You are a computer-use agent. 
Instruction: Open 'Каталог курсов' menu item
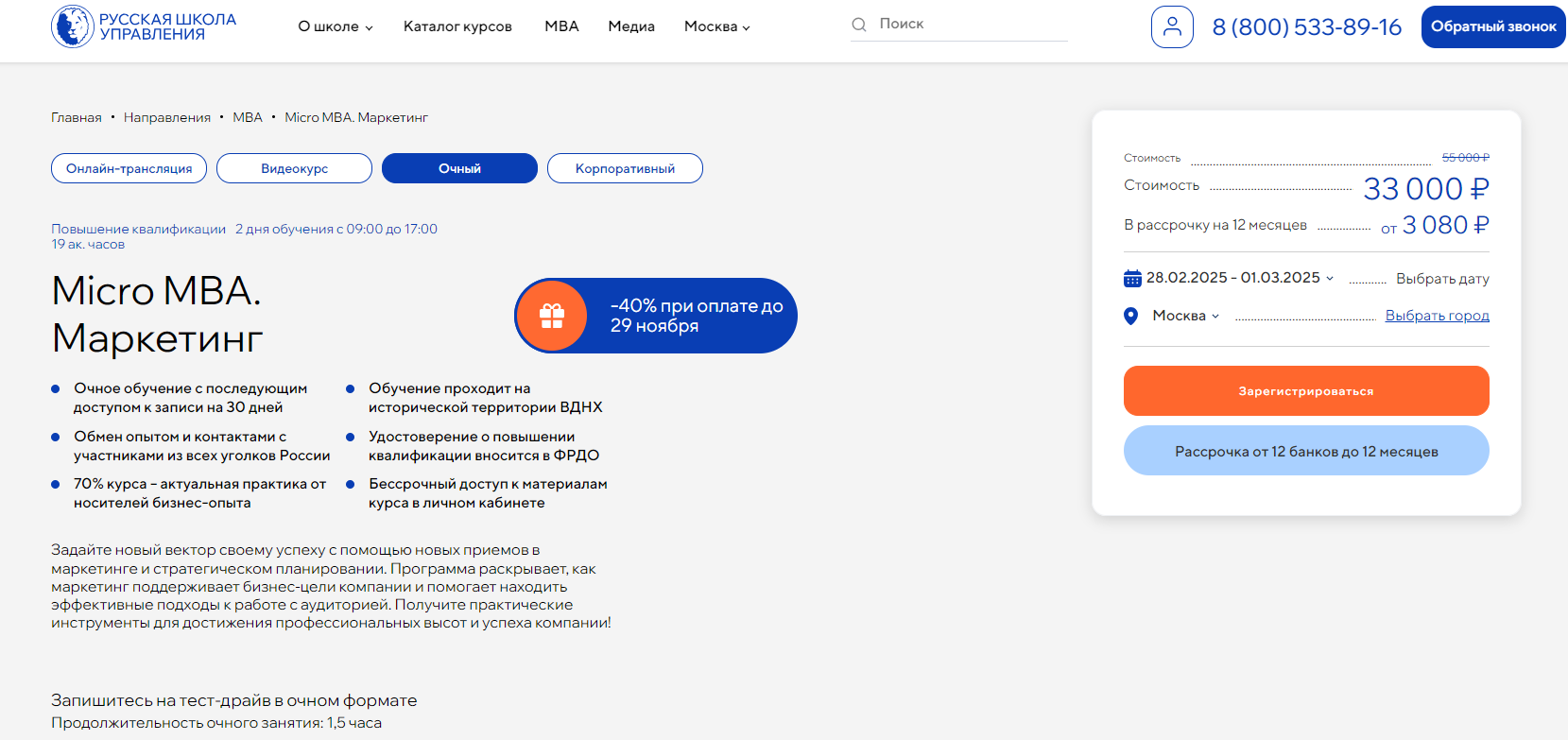point(457,26)
